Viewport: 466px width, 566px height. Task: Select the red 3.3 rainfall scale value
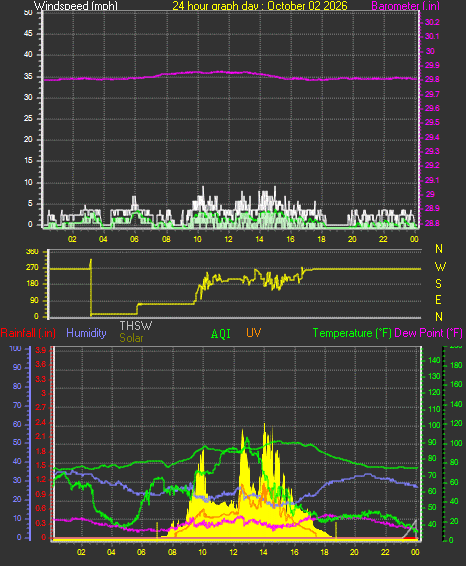pos(41,379)
